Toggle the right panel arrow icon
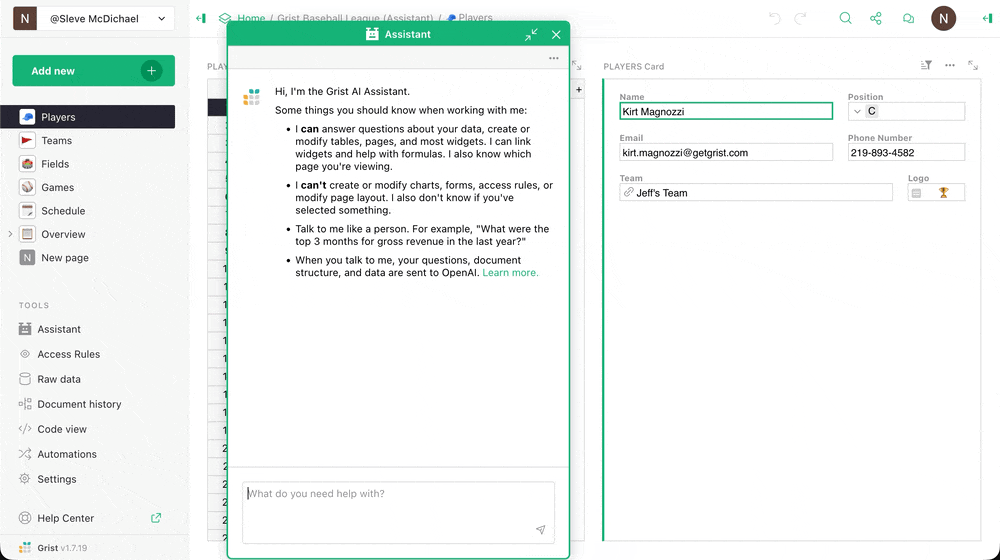Screen dimensions: 1000x560 [987, 18]
